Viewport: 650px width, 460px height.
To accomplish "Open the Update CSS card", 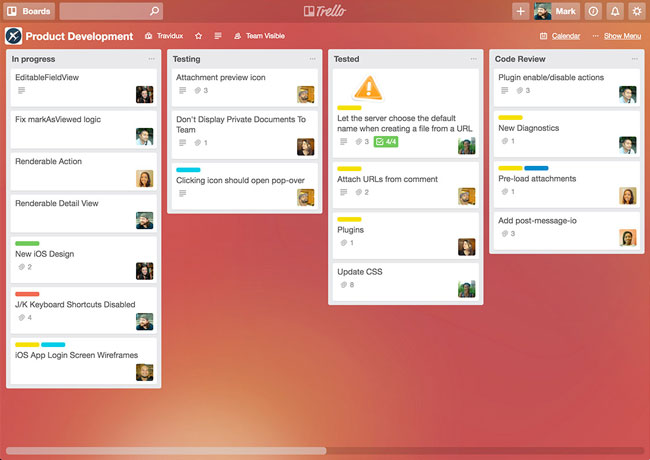I will click(x=405, y=282).
